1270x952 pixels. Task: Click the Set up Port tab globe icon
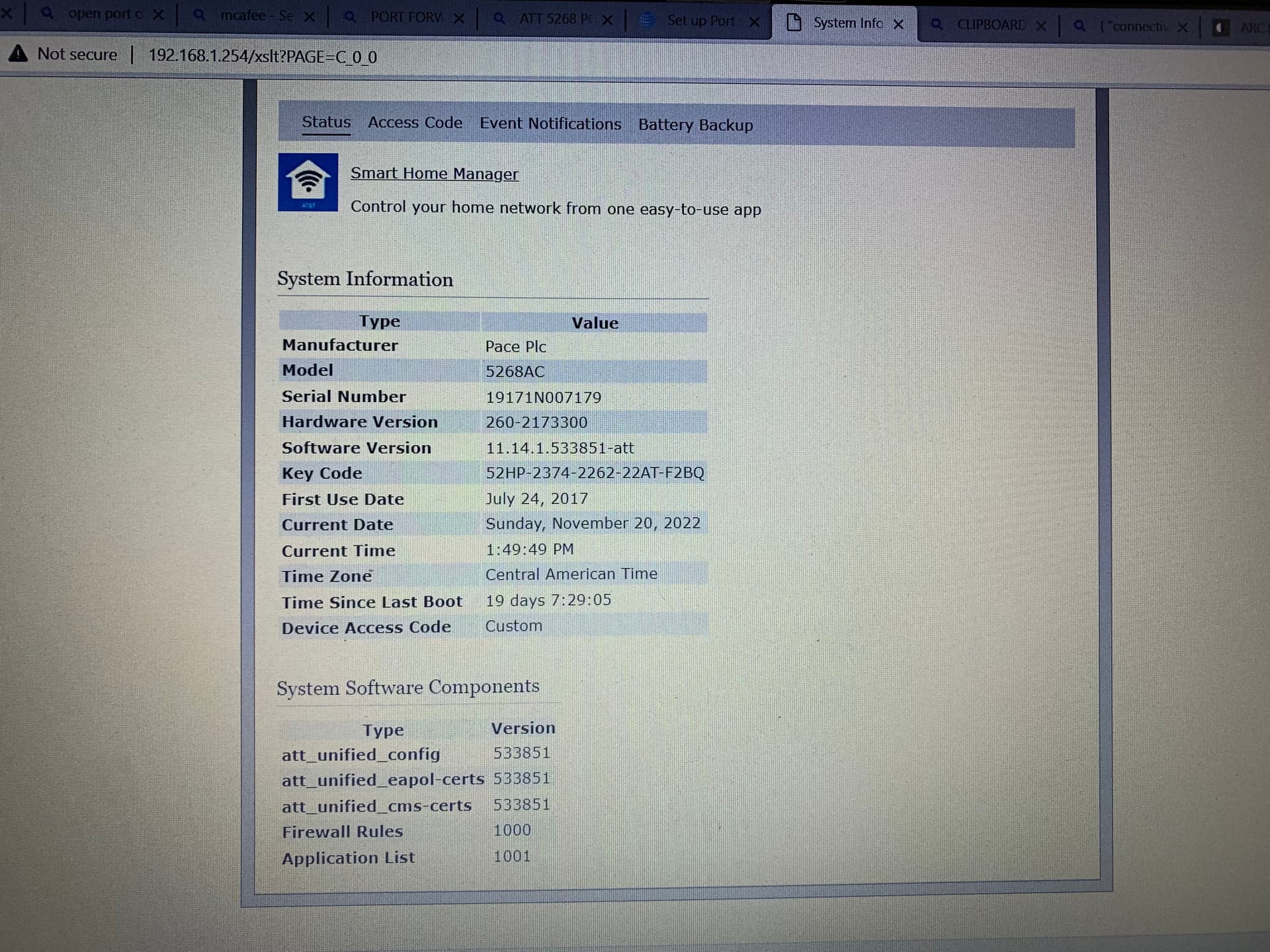(x=648, y=20)
